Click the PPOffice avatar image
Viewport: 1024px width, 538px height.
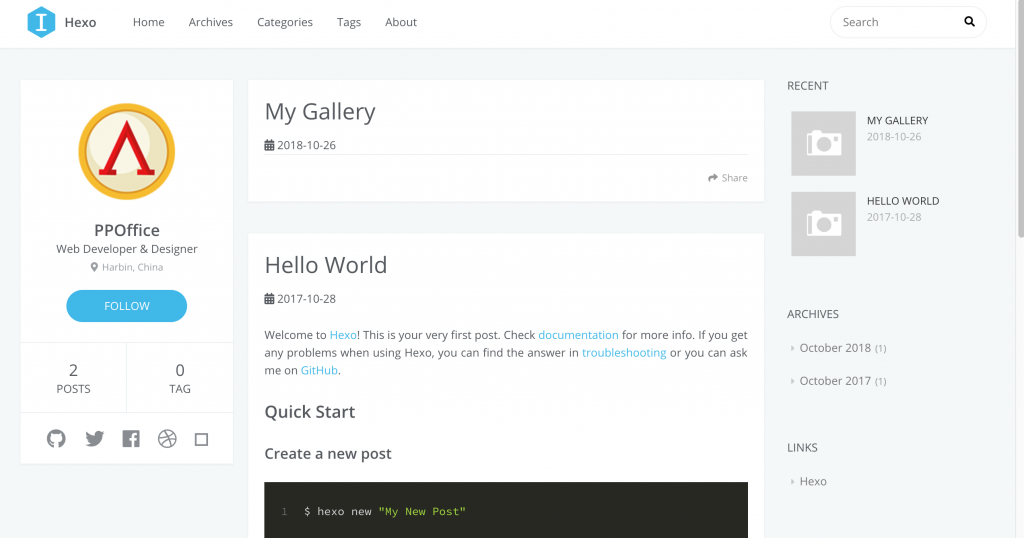(127, 151)
